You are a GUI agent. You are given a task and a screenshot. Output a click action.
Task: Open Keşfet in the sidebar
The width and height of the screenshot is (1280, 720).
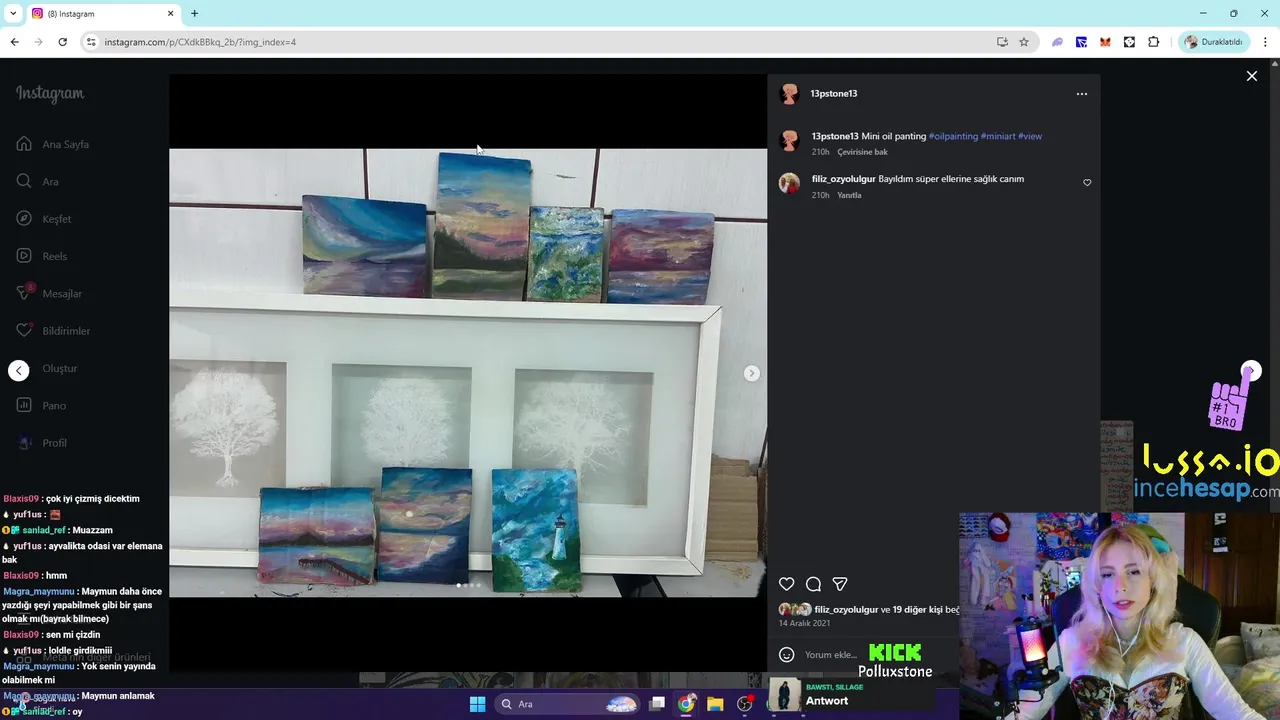(x=45, y=219)
